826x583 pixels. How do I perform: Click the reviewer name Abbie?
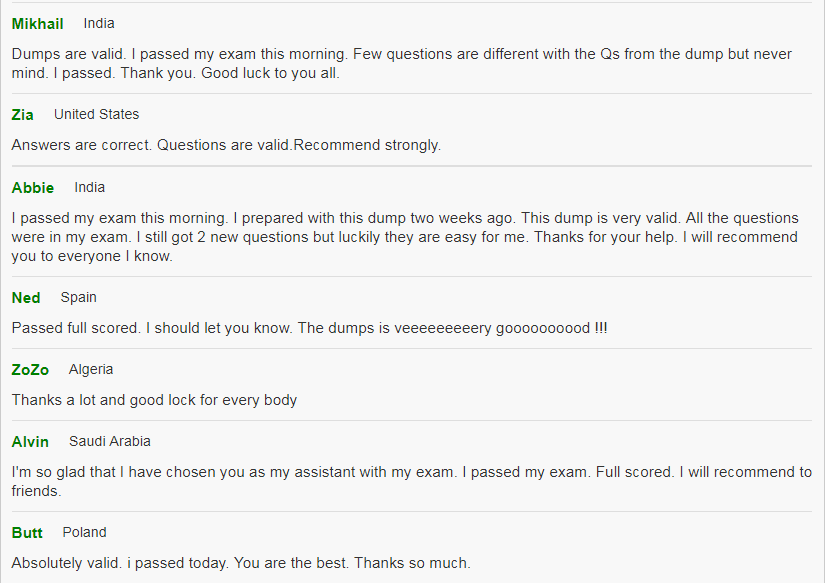coord(33,187)
